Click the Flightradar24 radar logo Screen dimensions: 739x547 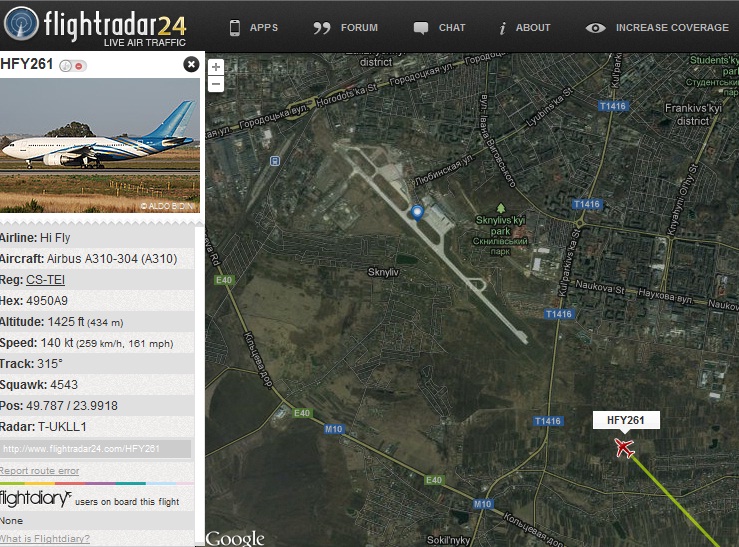20,23
